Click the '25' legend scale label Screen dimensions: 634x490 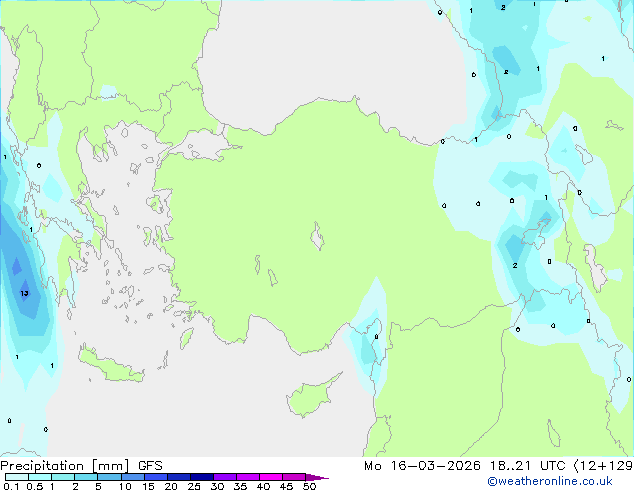(194, 486)
